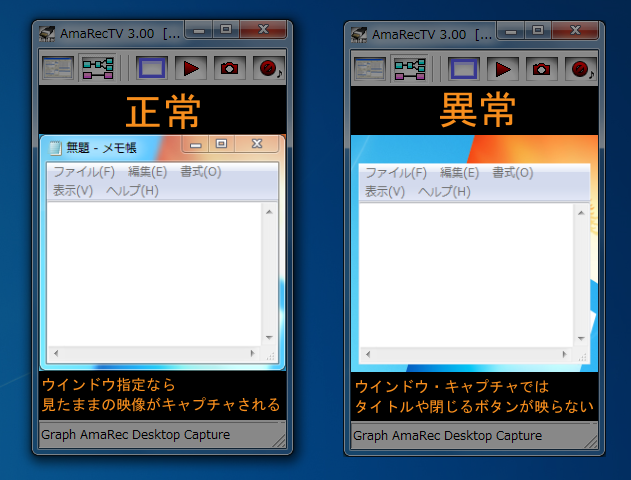
Task: Open settings icon in right AmaRecTV window
Action: pyautogui.click(x=370, y=69)
